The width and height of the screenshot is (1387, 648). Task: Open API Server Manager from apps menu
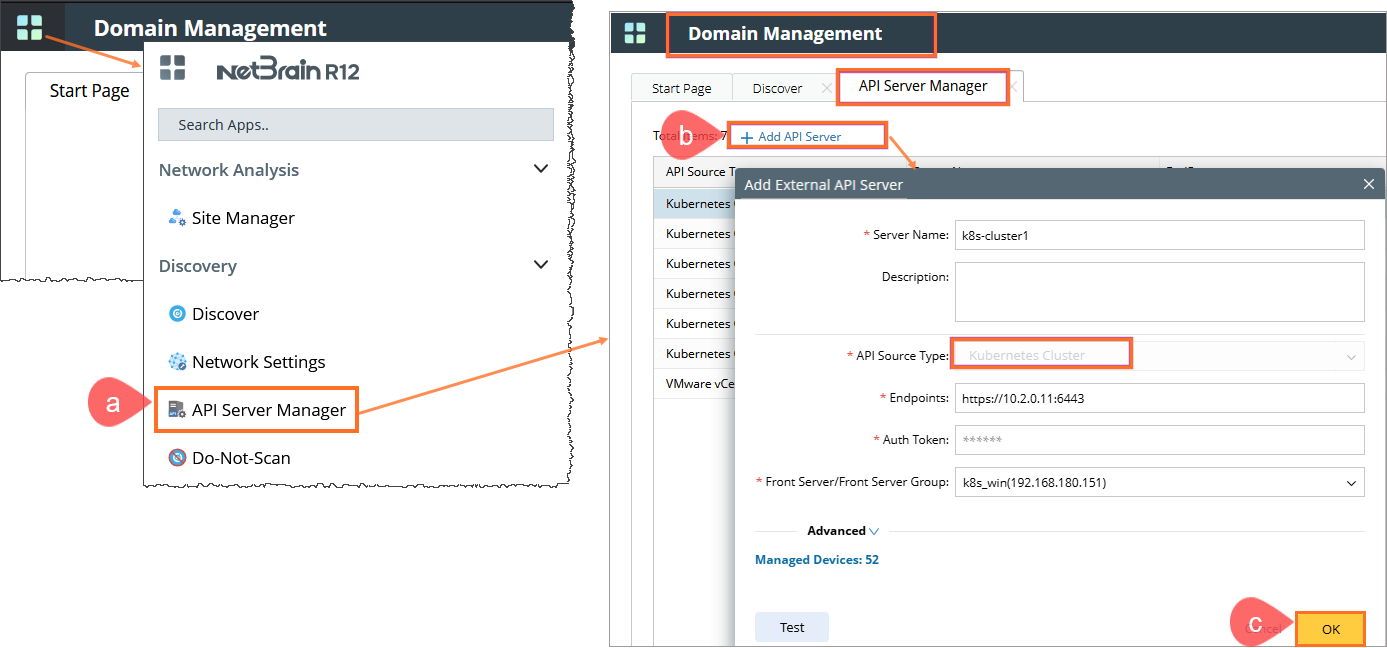tap(269, 410)
